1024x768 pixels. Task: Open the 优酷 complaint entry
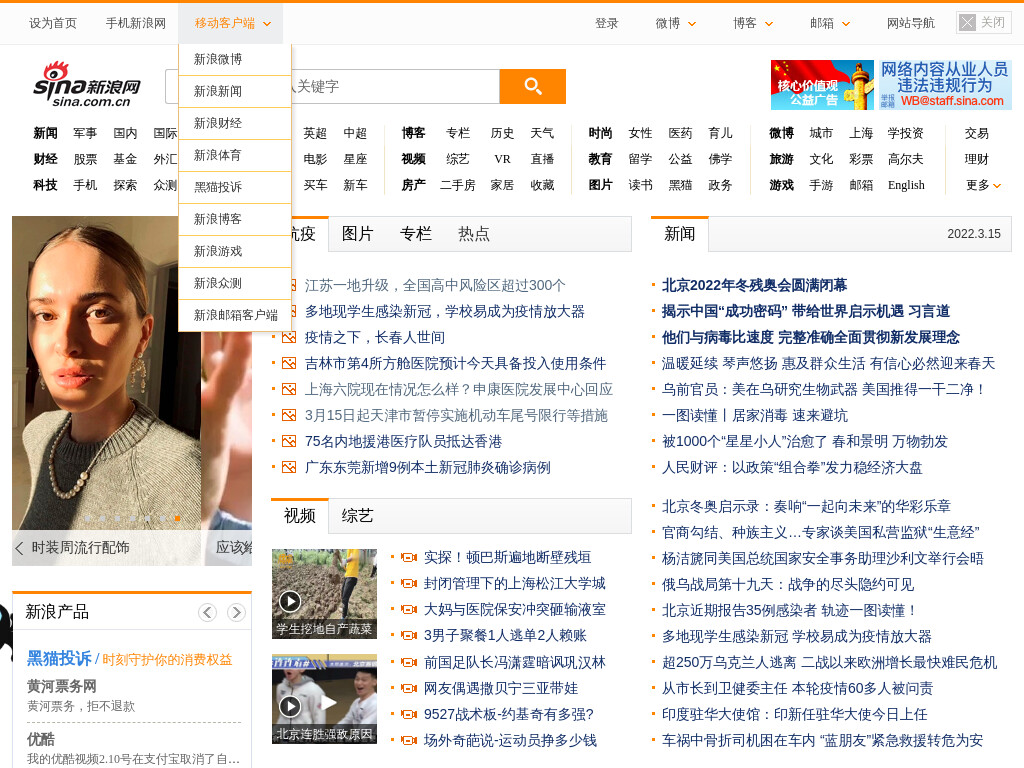click(40, 739)
